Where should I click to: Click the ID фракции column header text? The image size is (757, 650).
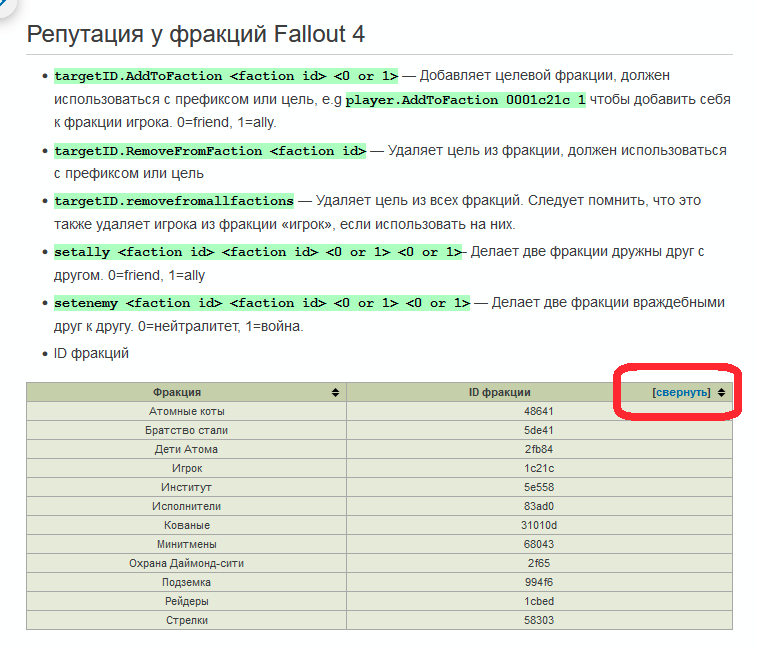[499, 393]
